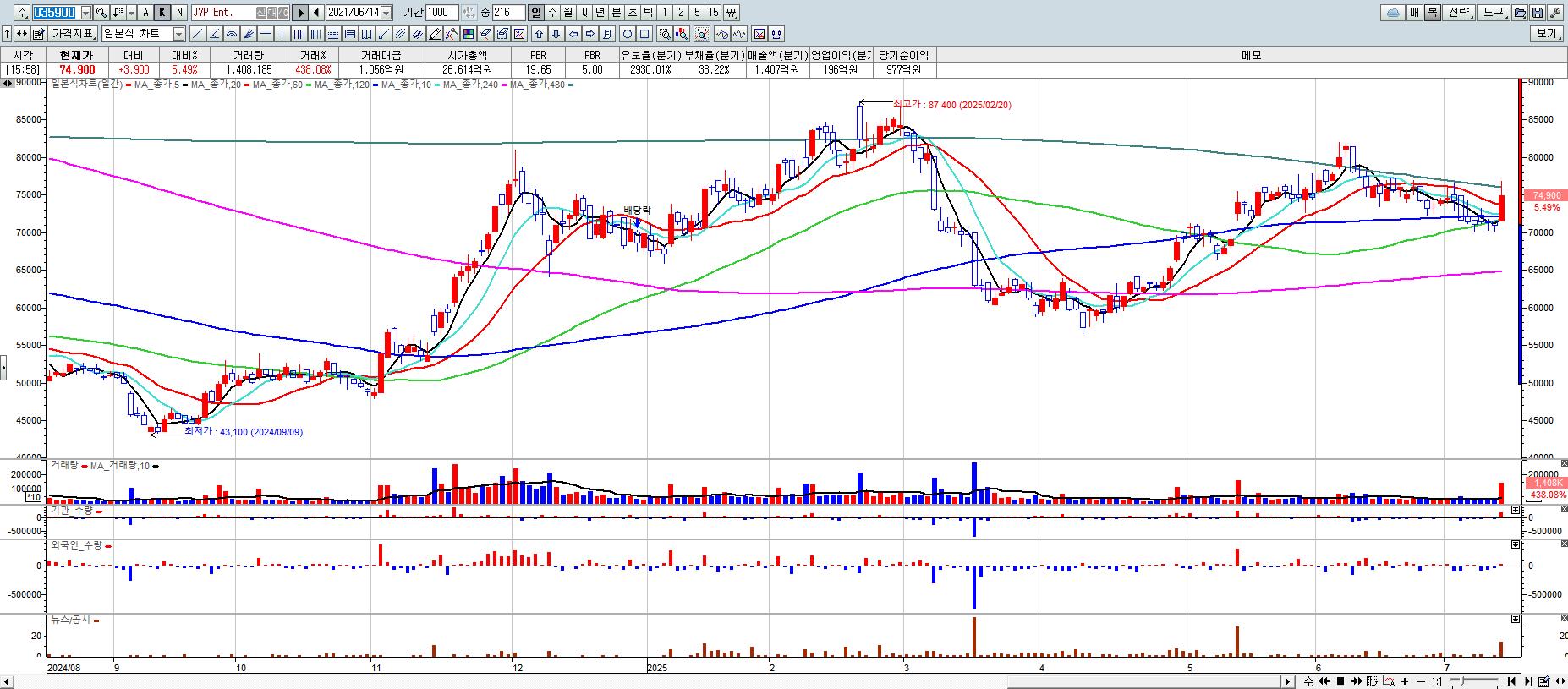Image resolution: width=1568 pixels, height=689 pixels.
Task: Close the 거래량 volume panel
Action: 1564,463
